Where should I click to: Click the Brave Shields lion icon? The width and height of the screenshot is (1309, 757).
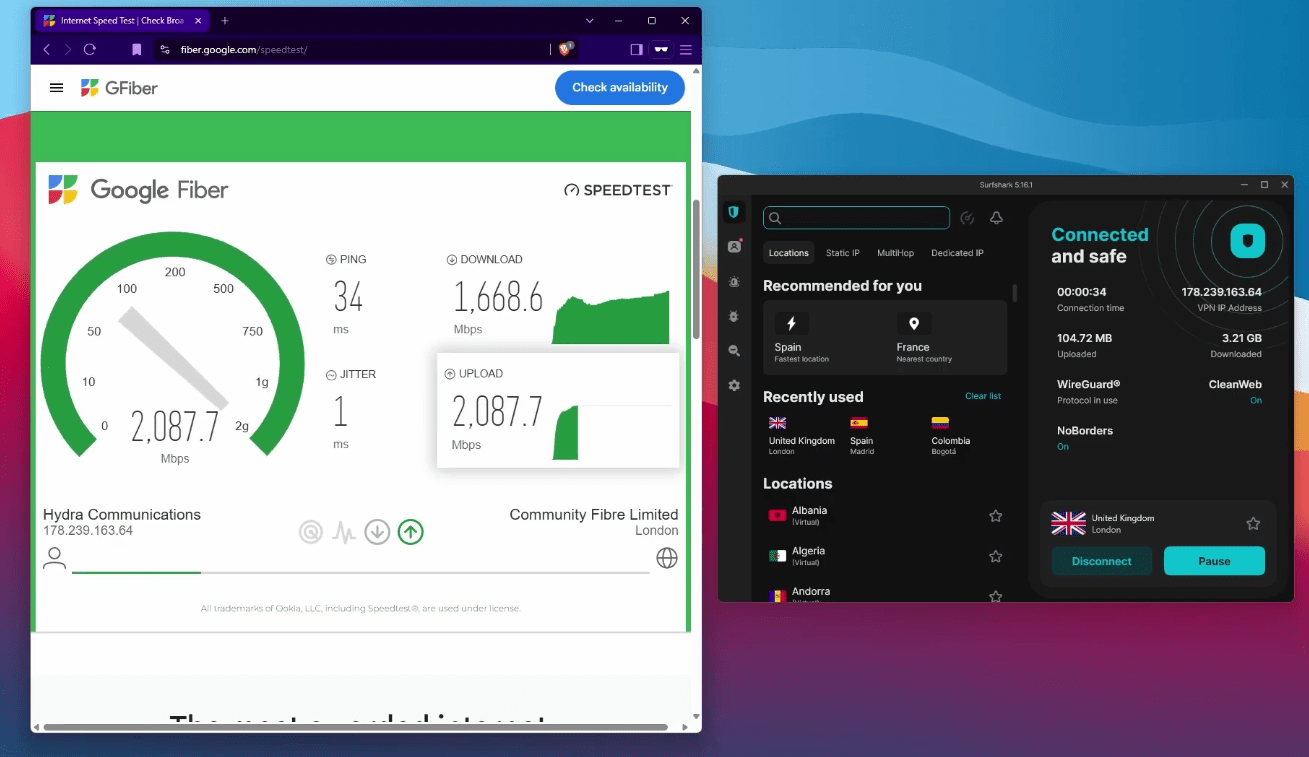click(x=565, y=49)
